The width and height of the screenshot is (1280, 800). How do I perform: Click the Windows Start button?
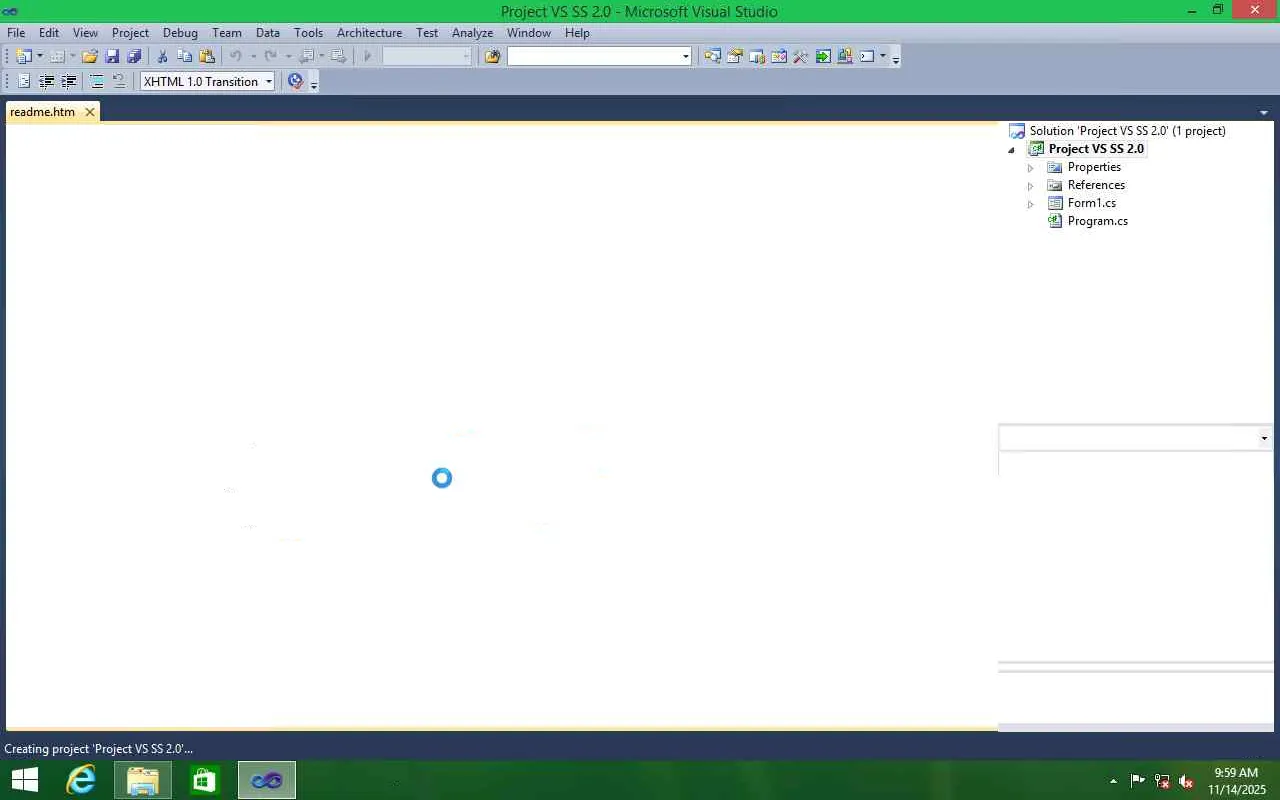[x=25, y=780]
